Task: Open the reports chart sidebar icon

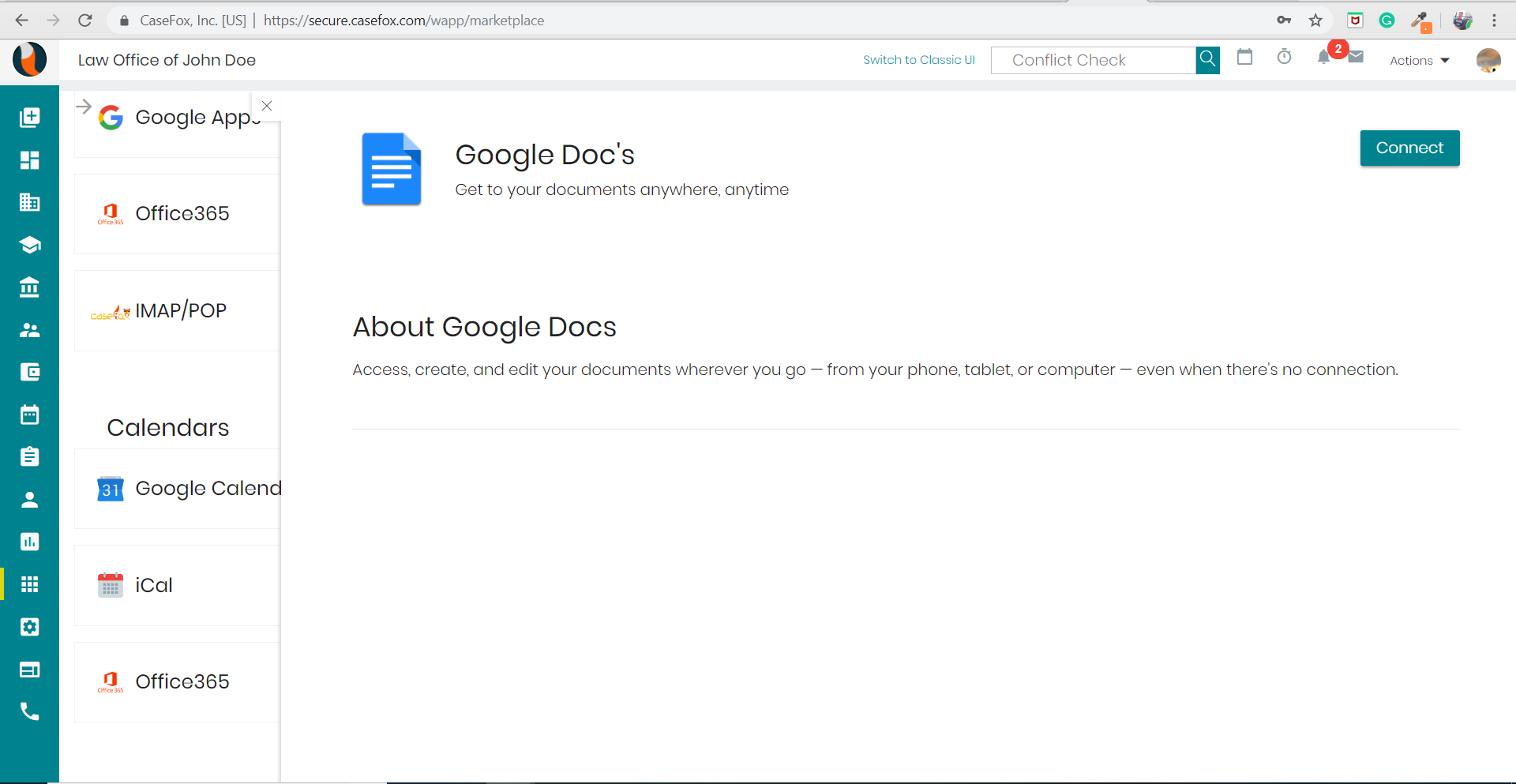Action: (x=29, y=542)
